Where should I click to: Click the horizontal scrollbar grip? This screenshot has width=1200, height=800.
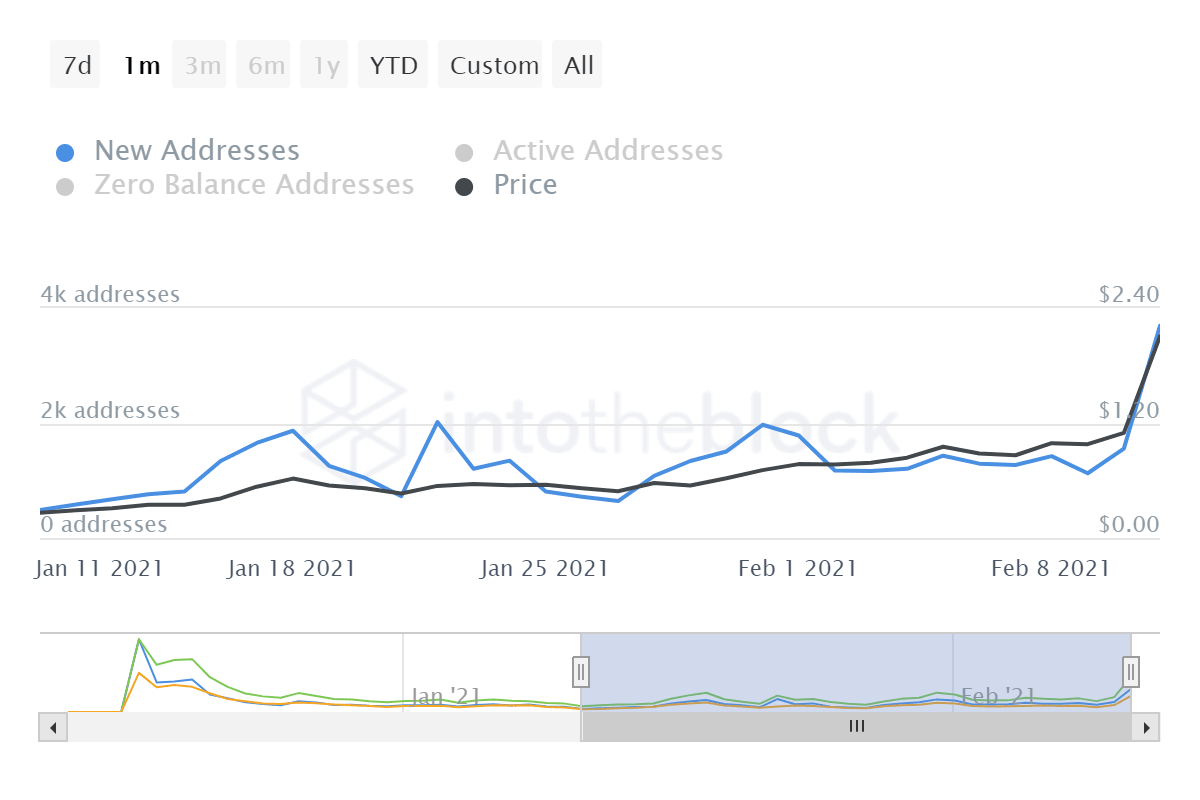point(856,727)
